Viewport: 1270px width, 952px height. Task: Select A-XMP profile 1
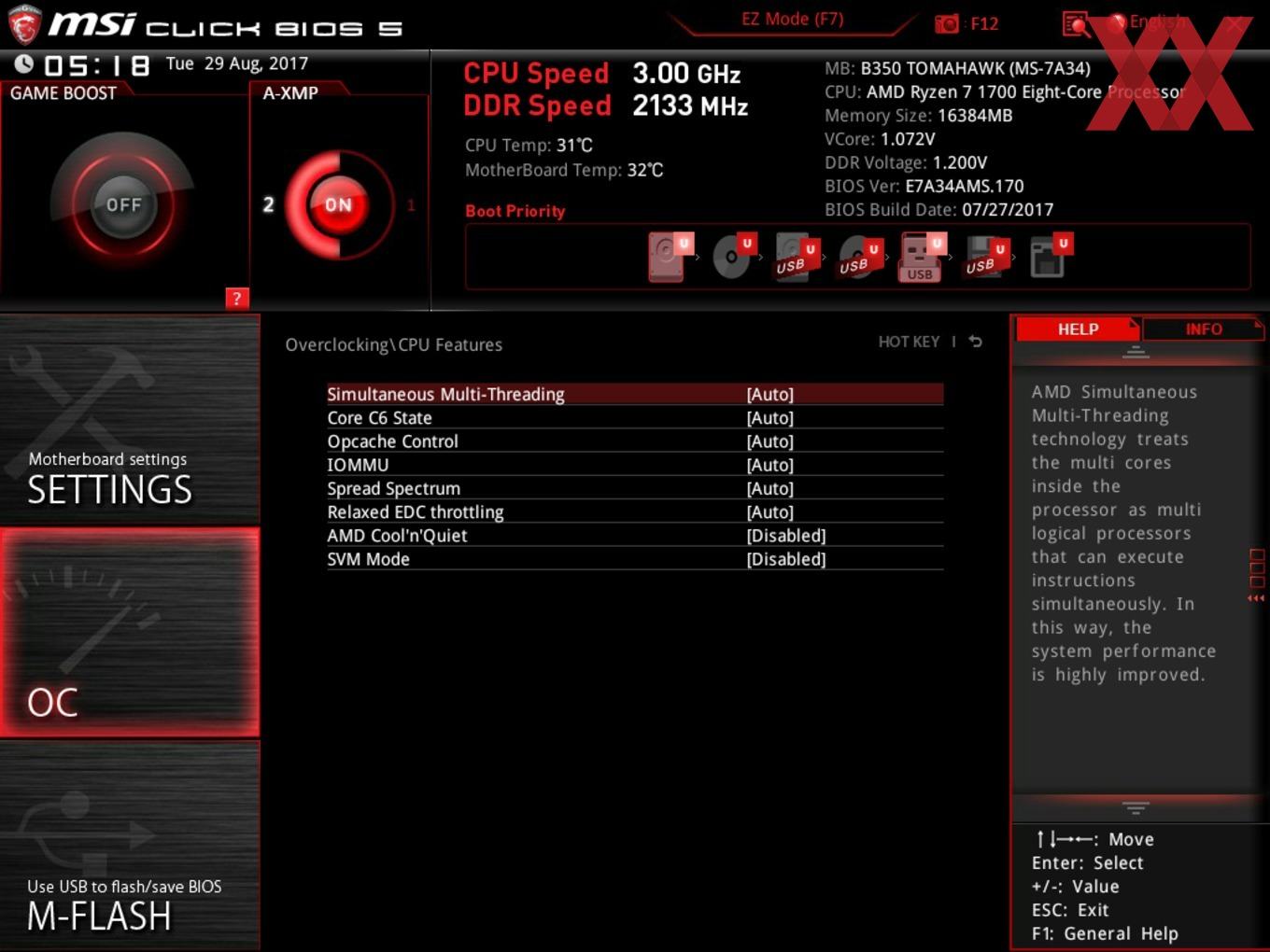[x=411, y=205]
